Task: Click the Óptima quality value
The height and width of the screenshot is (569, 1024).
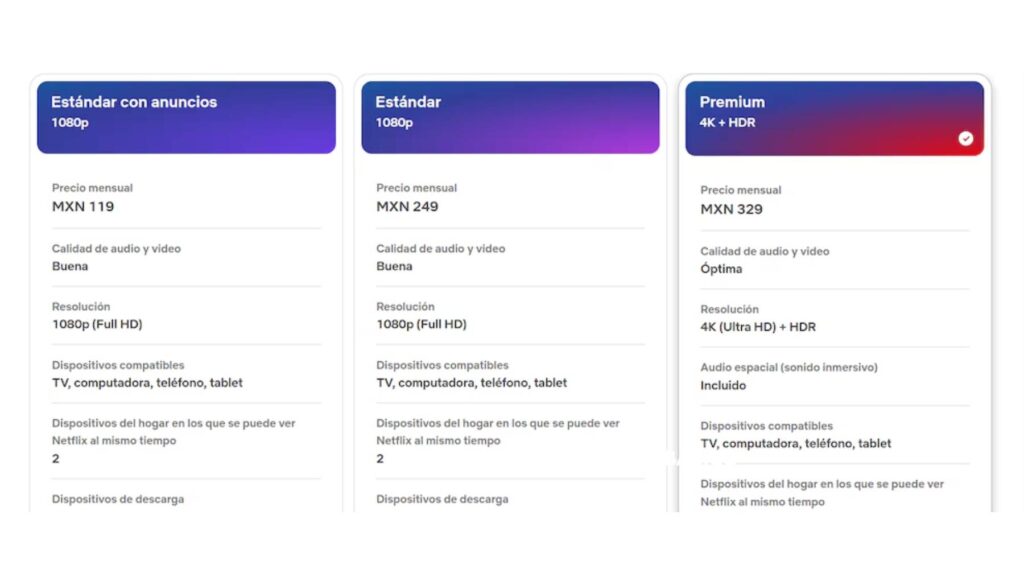Action: pyautogui.click(x=721, y=269)
